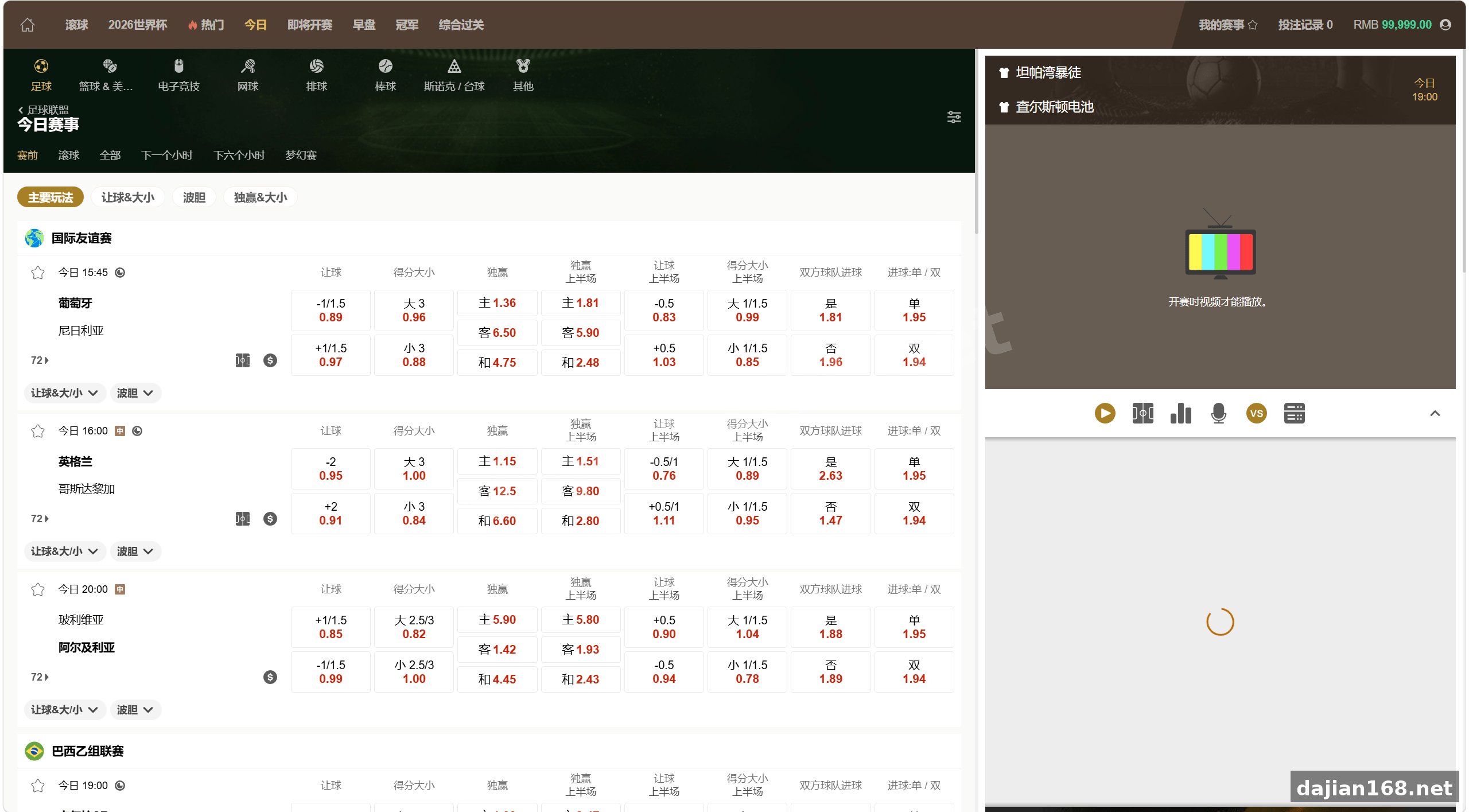The image size is (1469, 812).
Task: Go to the home page icon
Action: point(28,25)
